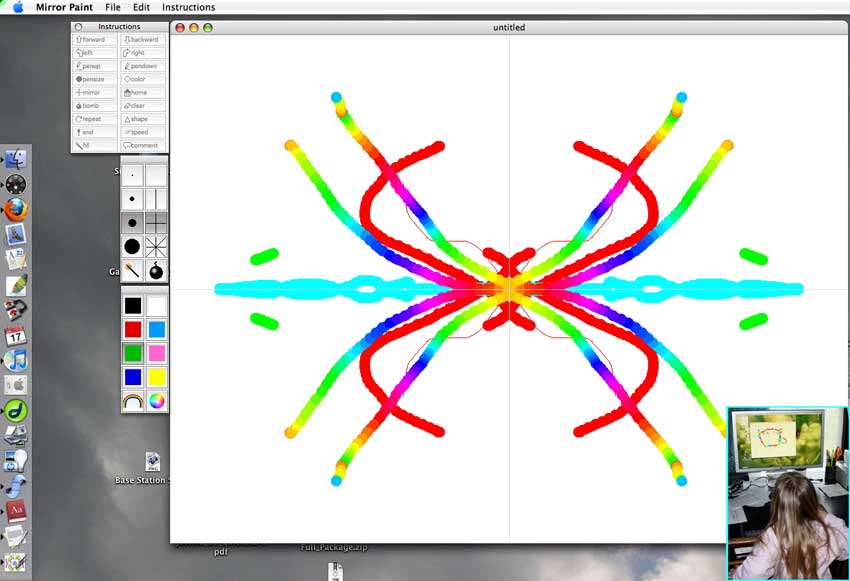Choose the smallest dot brush size
This screenshot has width=850, height=581.
tap(132, 175)
